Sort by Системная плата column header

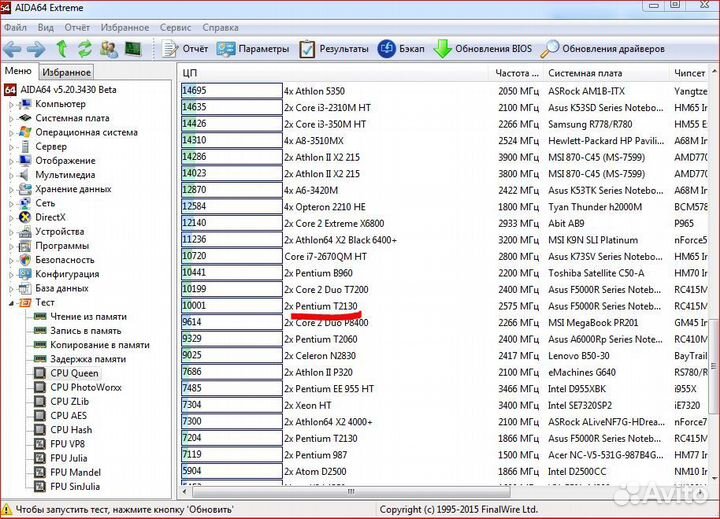pyautogui.click(x=606, y=73)
